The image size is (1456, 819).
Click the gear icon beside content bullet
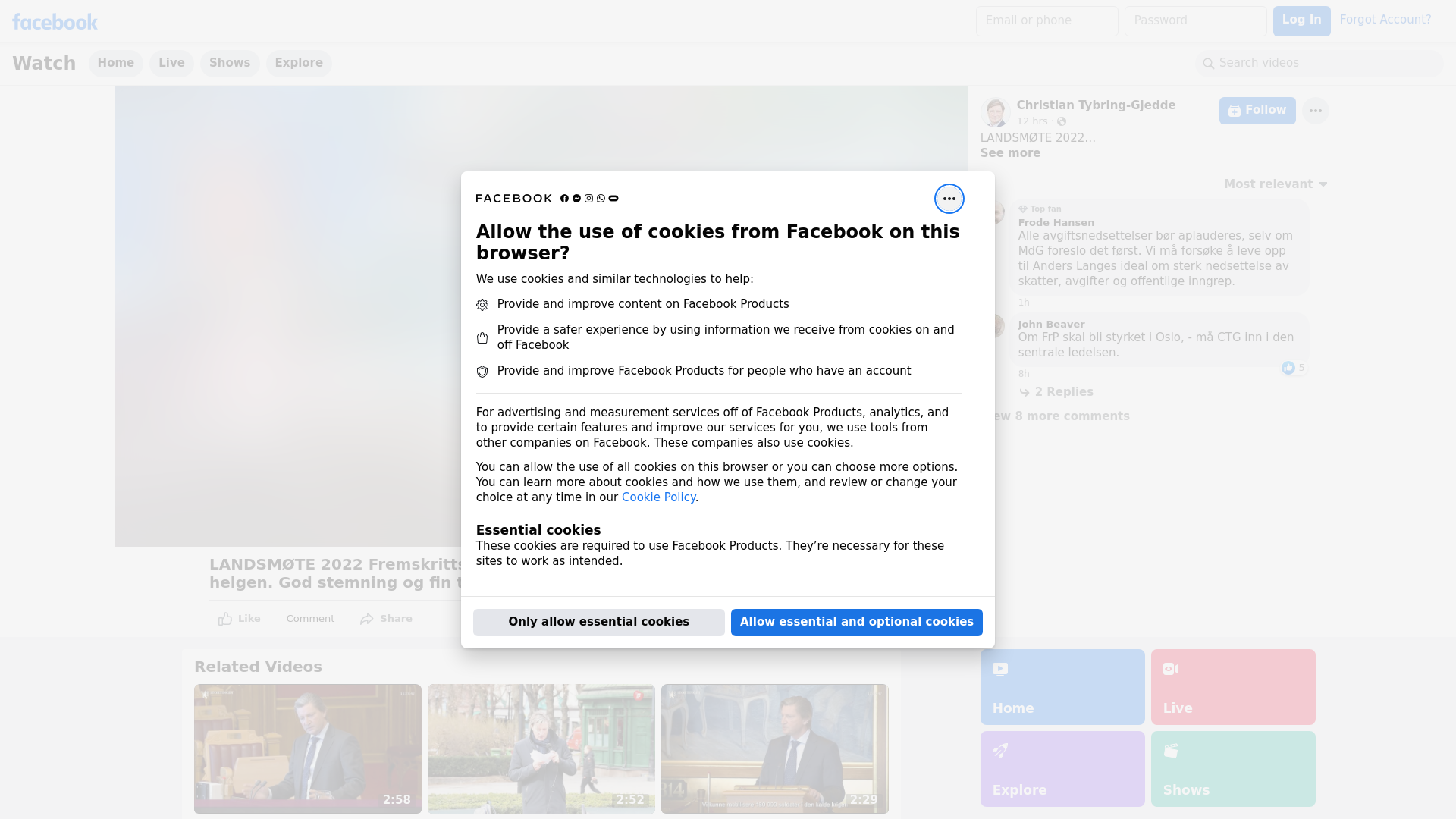tap(482, 305)
